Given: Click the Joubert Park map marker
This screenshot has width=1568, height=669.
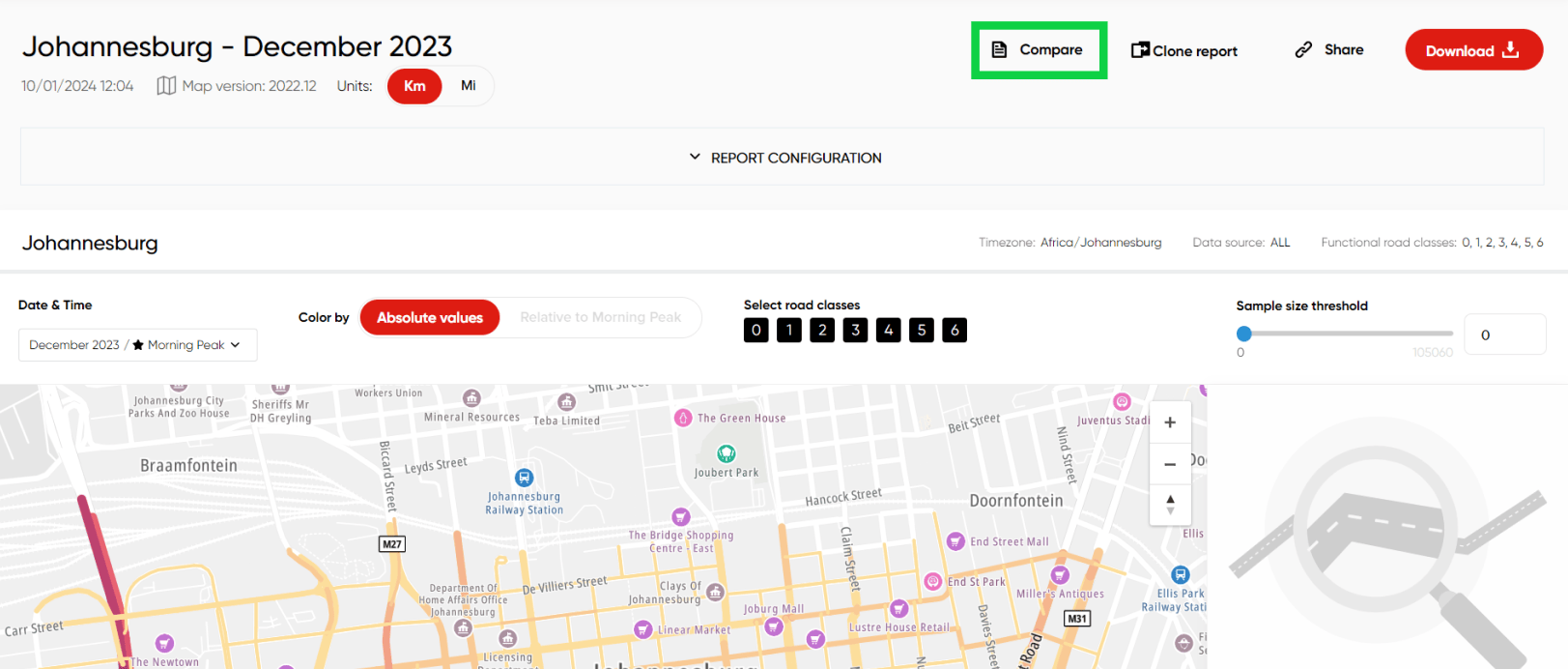Looking at the screenshot, I should pyautogui.click(x=726, y=453).
